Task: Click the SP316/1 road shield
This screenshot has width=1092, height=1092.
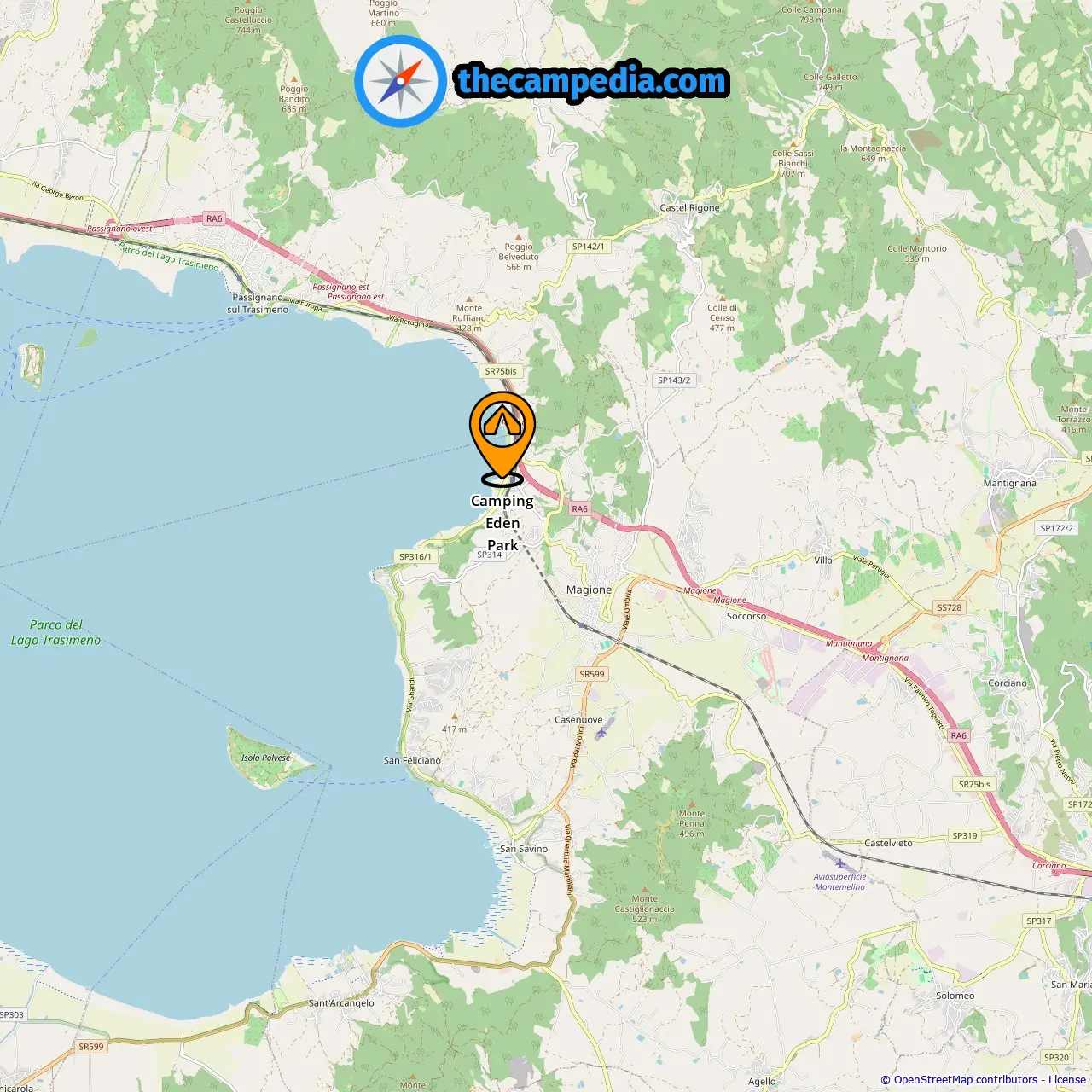Action: pos(415,556)
